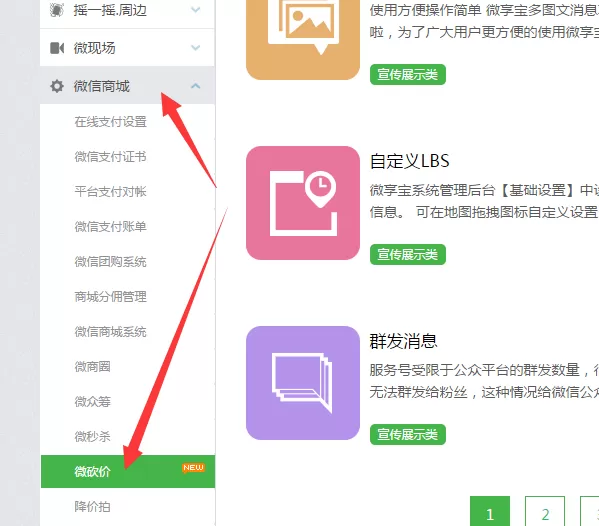Open the 群发消息 title
Viewport: 599px width, 526px height.
click(x=403, y=341)
